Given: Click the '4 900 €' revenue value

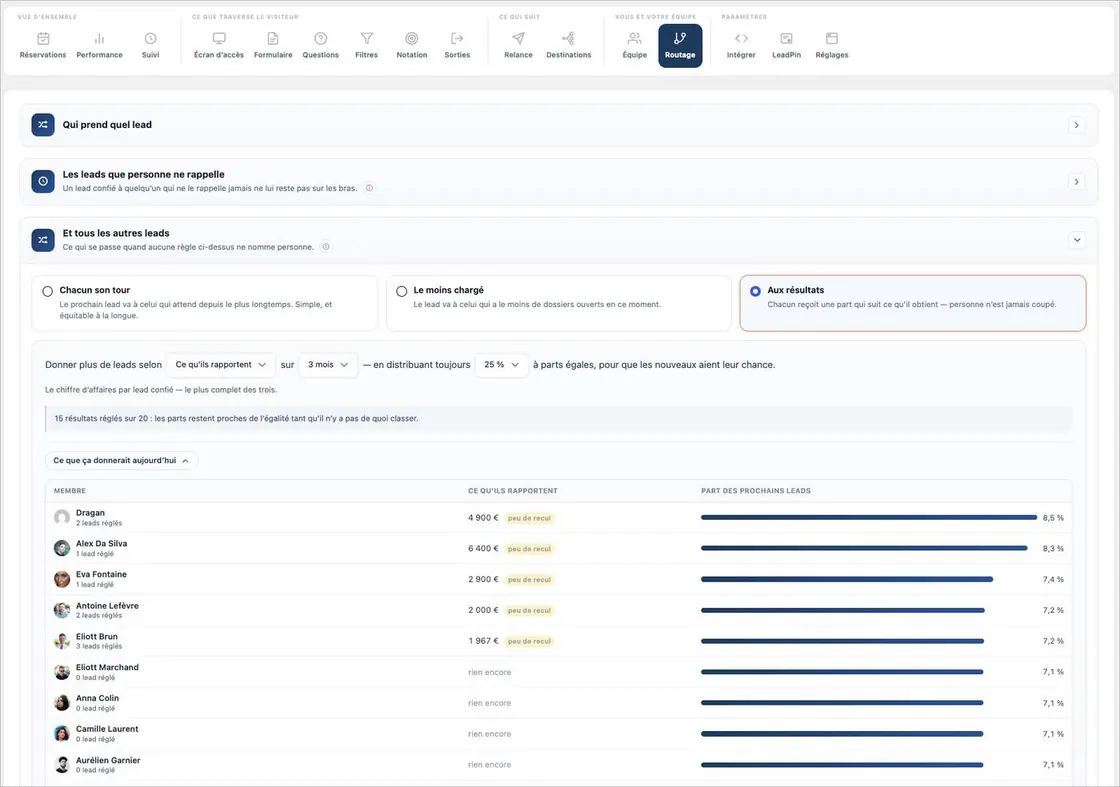Looking at the screenshot, I should (x=484, y=518).
